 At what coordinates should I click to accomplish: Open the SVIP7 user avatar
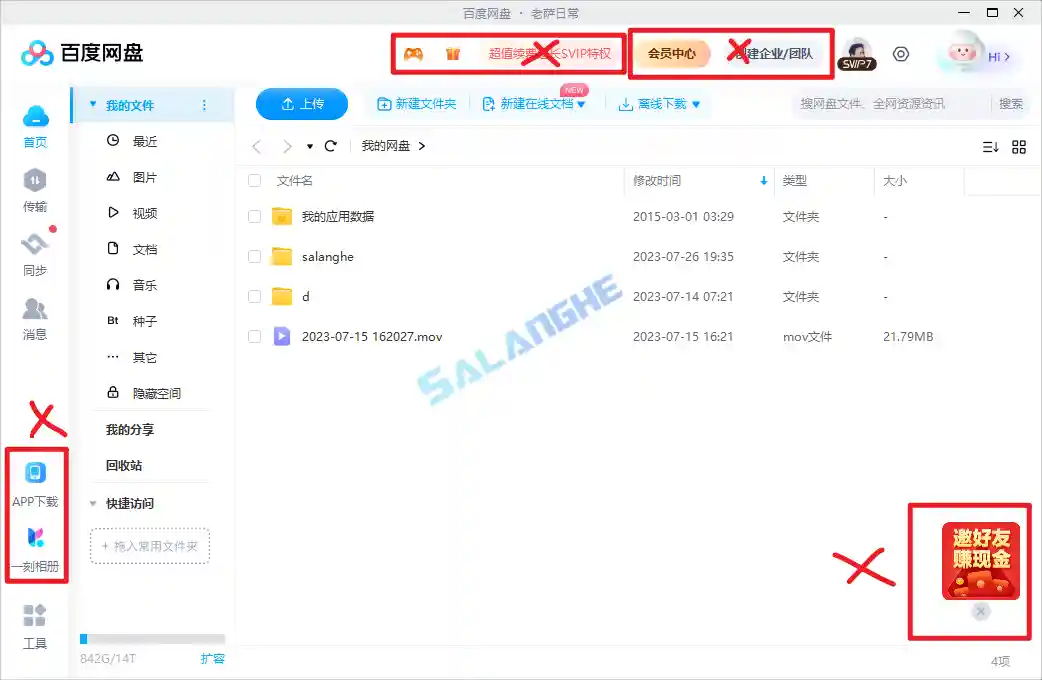coord(857,54)
